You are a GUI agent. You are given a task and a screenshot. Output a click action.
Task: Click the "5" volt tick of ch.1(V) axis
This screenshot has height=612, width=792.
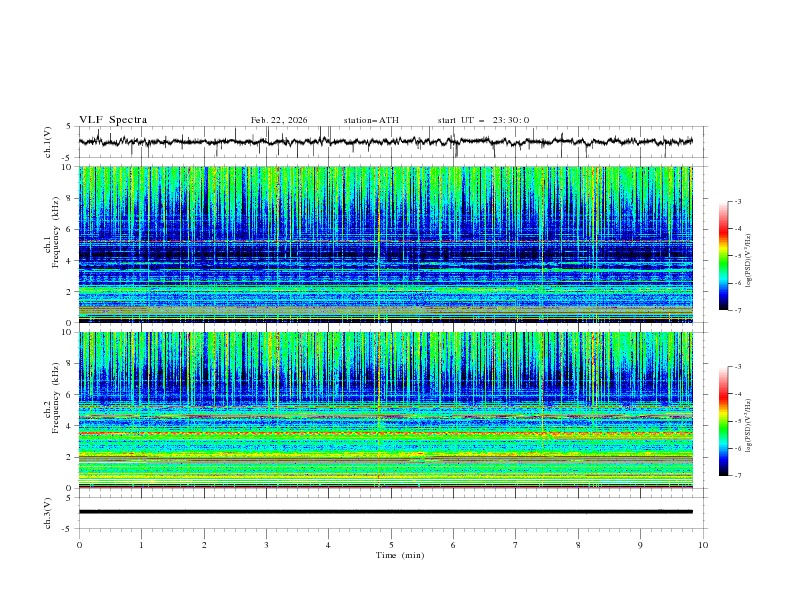pyautogui.click(x=69, y=127)
